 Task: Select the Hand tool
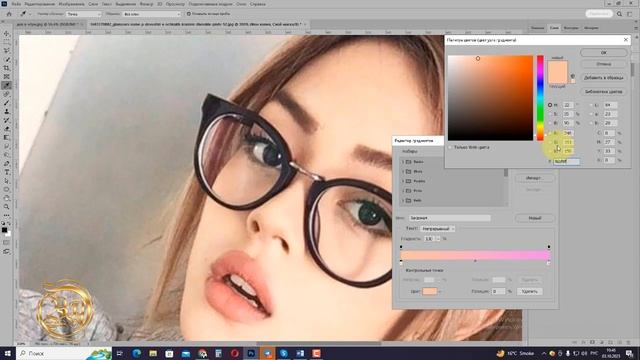click(7, 198)
